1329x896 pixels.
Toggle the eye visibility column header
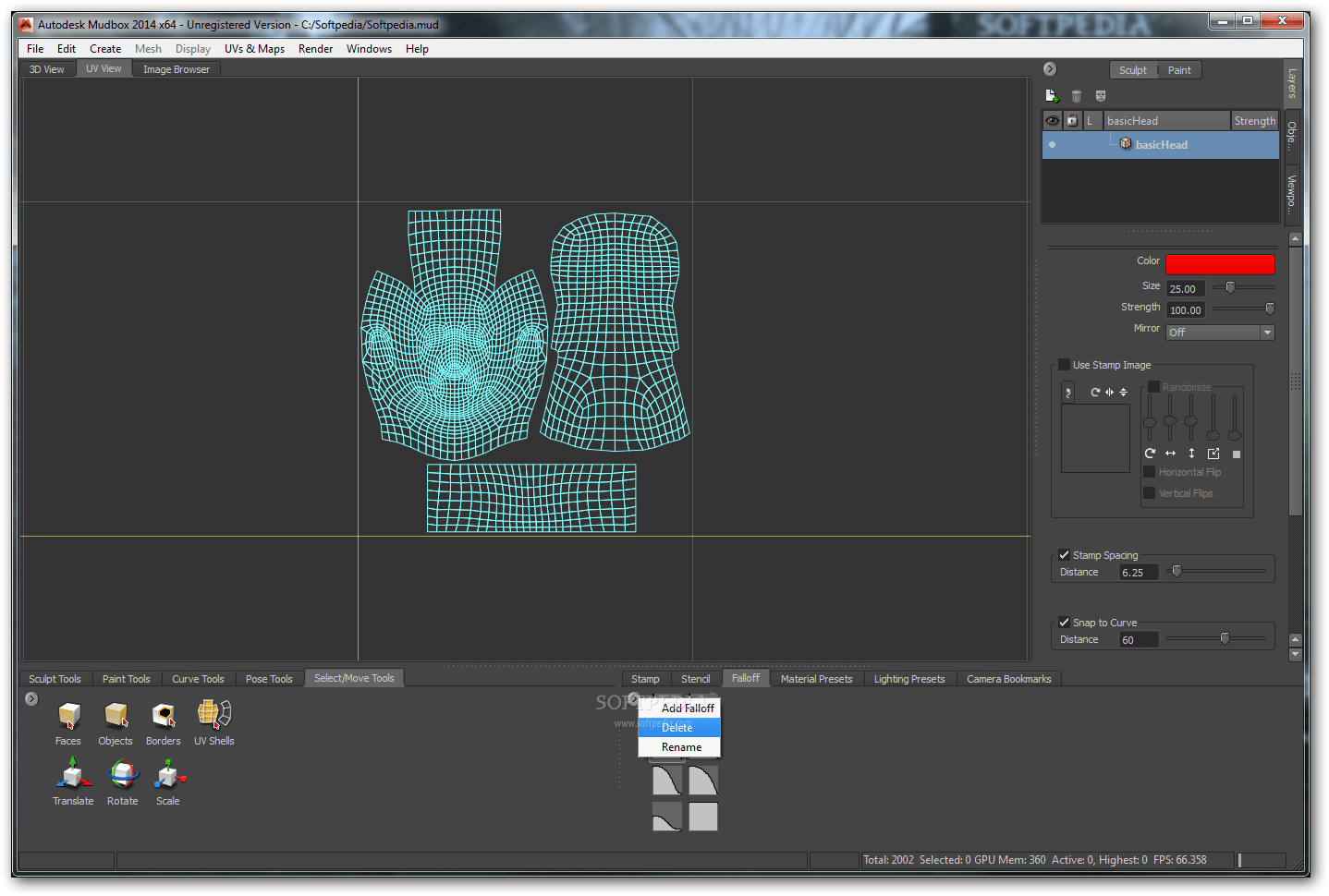coord(1052,121)
